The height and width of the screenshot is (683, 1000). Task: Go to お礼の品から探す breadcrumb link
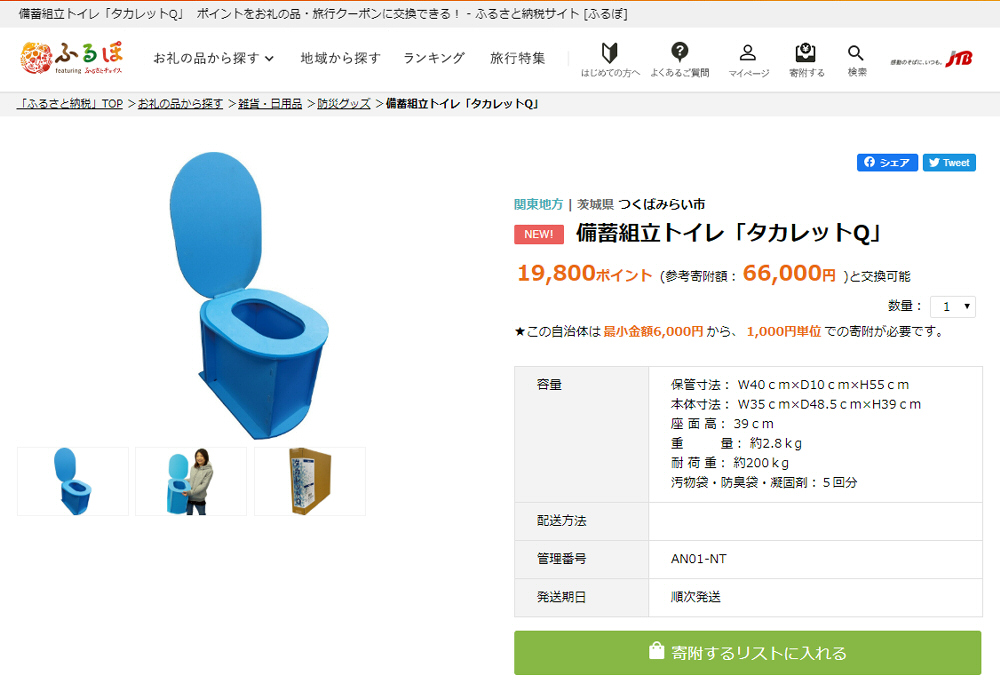[x=180, y=103]
